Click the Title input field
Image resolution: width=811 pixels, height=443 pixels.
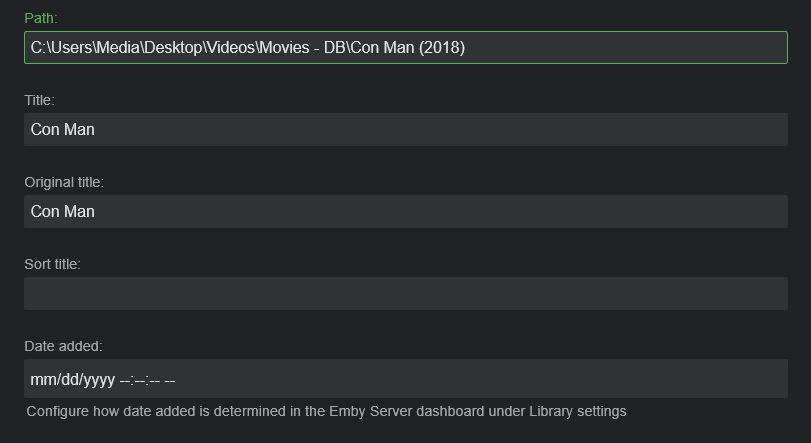pos(405,129)
